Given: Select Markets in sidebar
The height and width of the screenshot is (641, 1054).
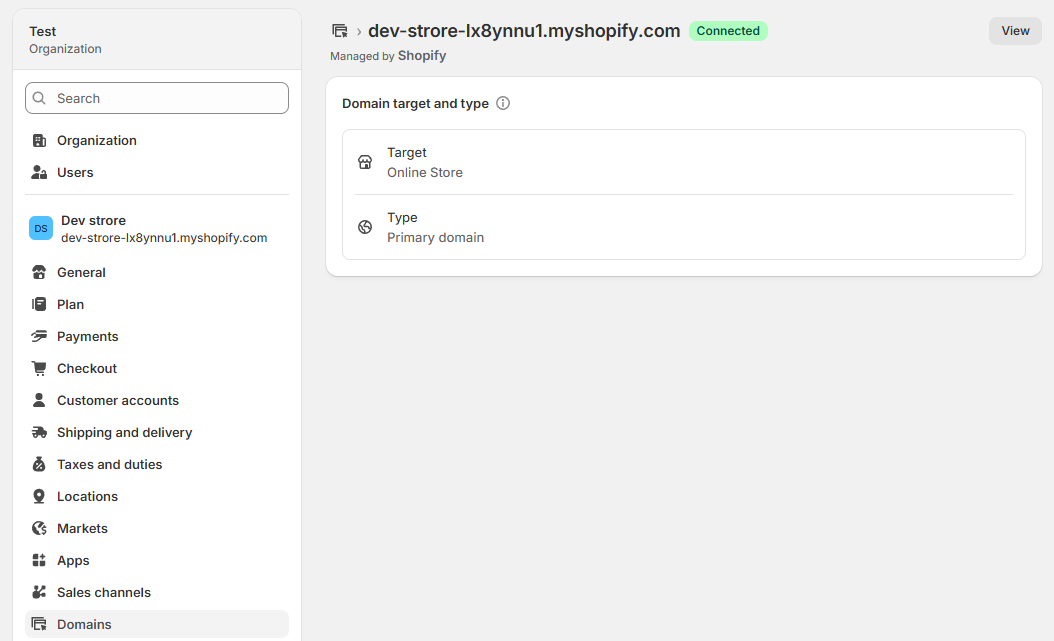Looking at the screenshot, I should point(157,529).
